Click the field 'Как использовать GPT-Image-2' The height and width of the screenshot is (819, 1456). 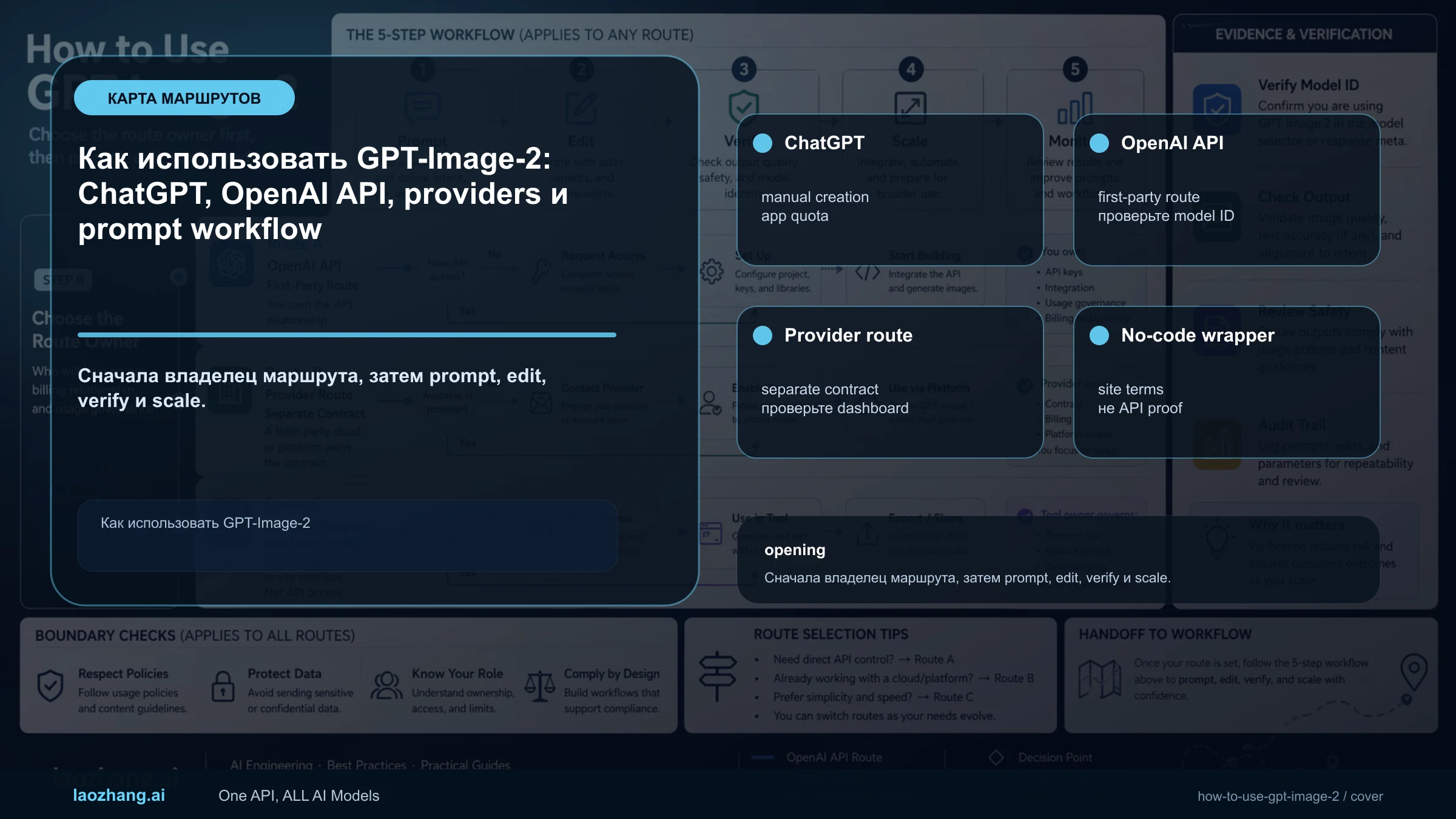point(347,535)
